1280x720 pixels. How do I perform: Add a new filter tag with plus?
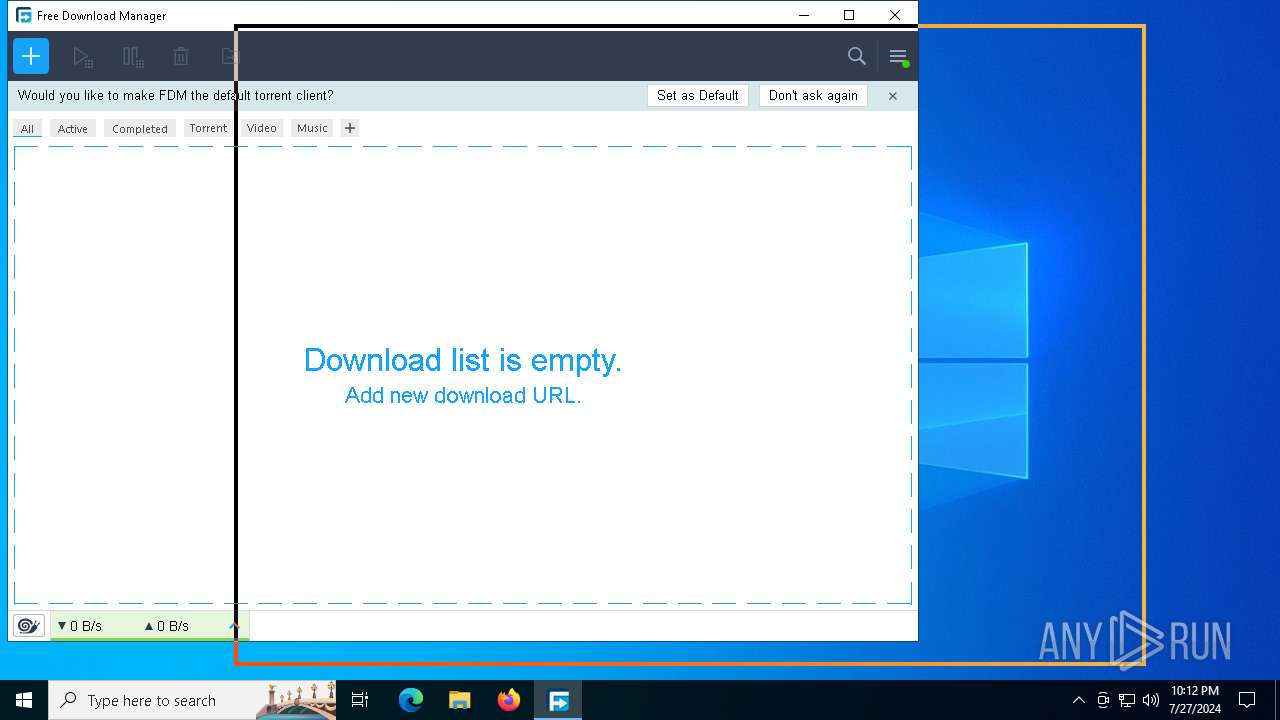pyautogui.click(x=350, y=128)
